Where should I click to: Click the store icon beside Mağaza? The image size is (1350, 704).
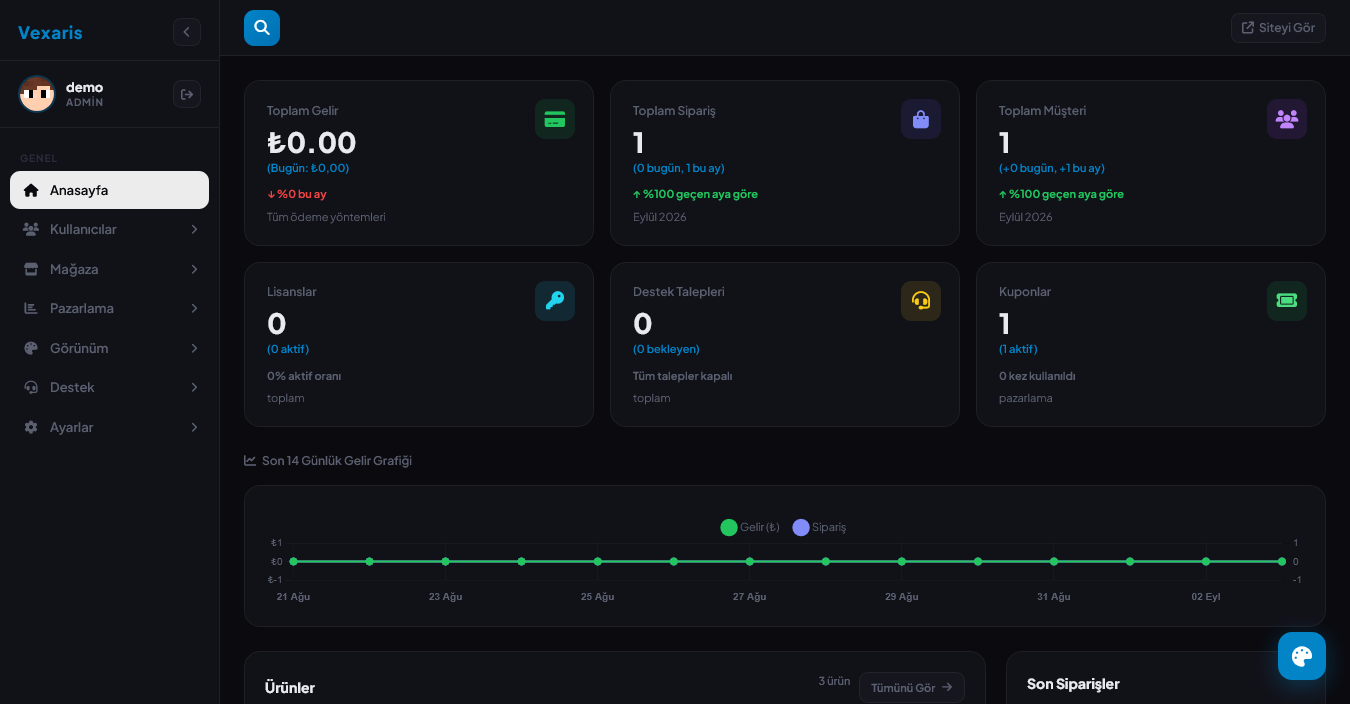point(31,269)
